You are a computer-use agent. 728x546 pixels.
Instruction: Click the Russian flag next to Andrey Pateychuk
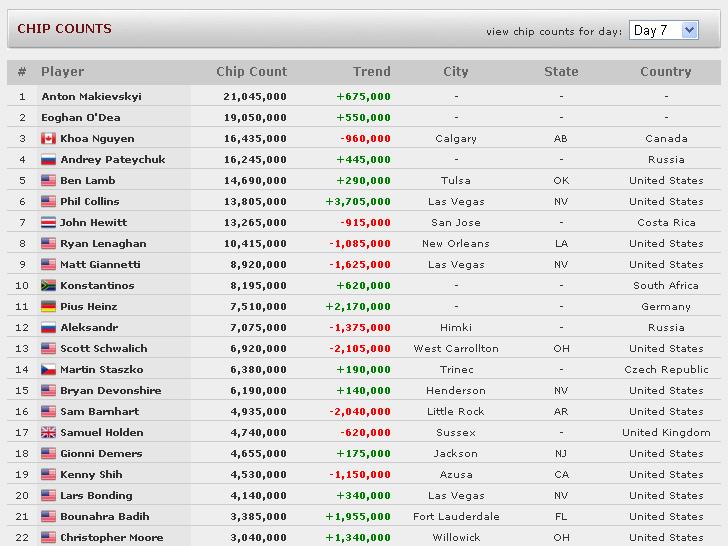tap(48, 159)
